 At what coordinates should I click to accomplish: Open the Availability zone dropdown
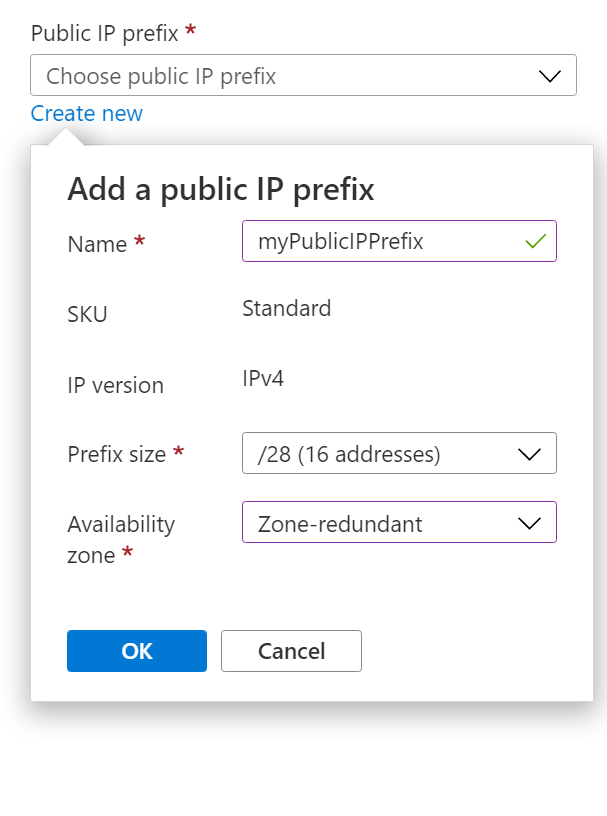coord(399,522)
